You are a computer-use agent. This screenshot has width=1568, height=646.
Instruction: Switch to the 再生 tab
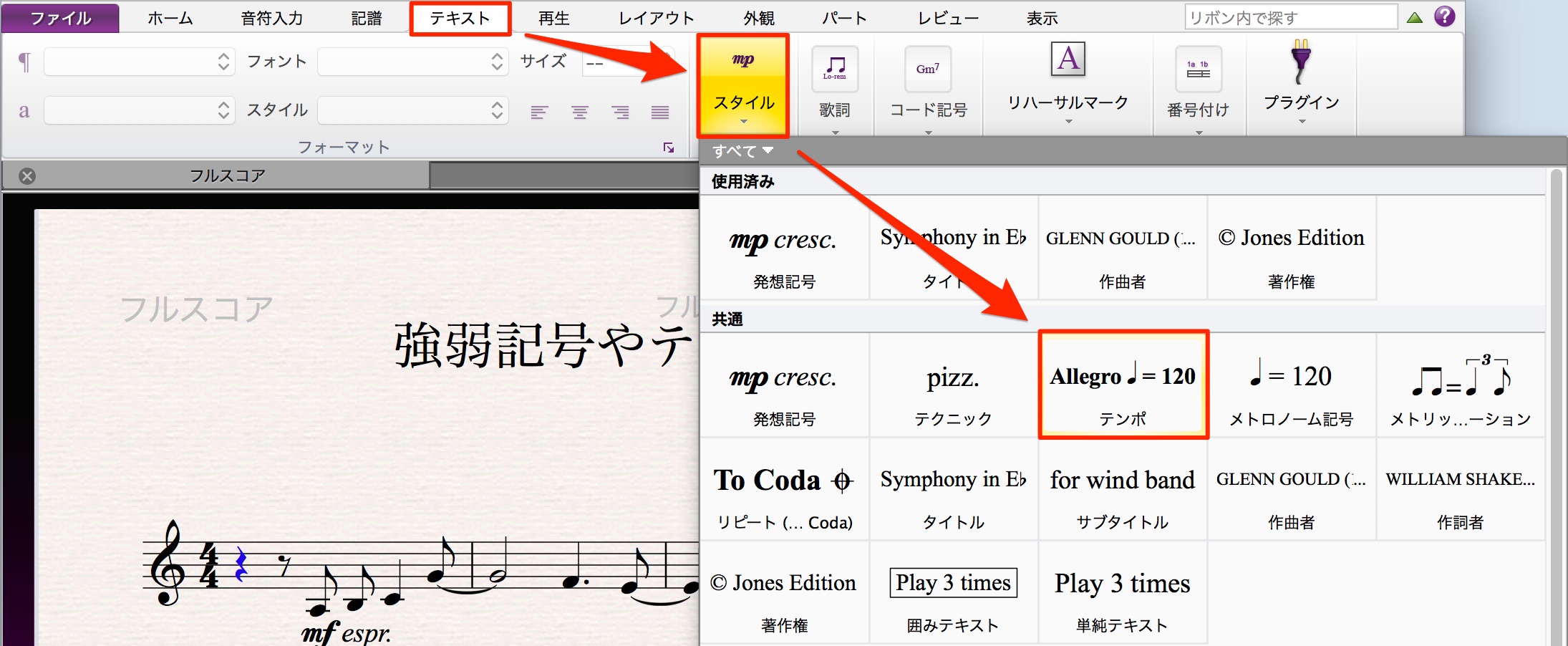pos(554,18)
